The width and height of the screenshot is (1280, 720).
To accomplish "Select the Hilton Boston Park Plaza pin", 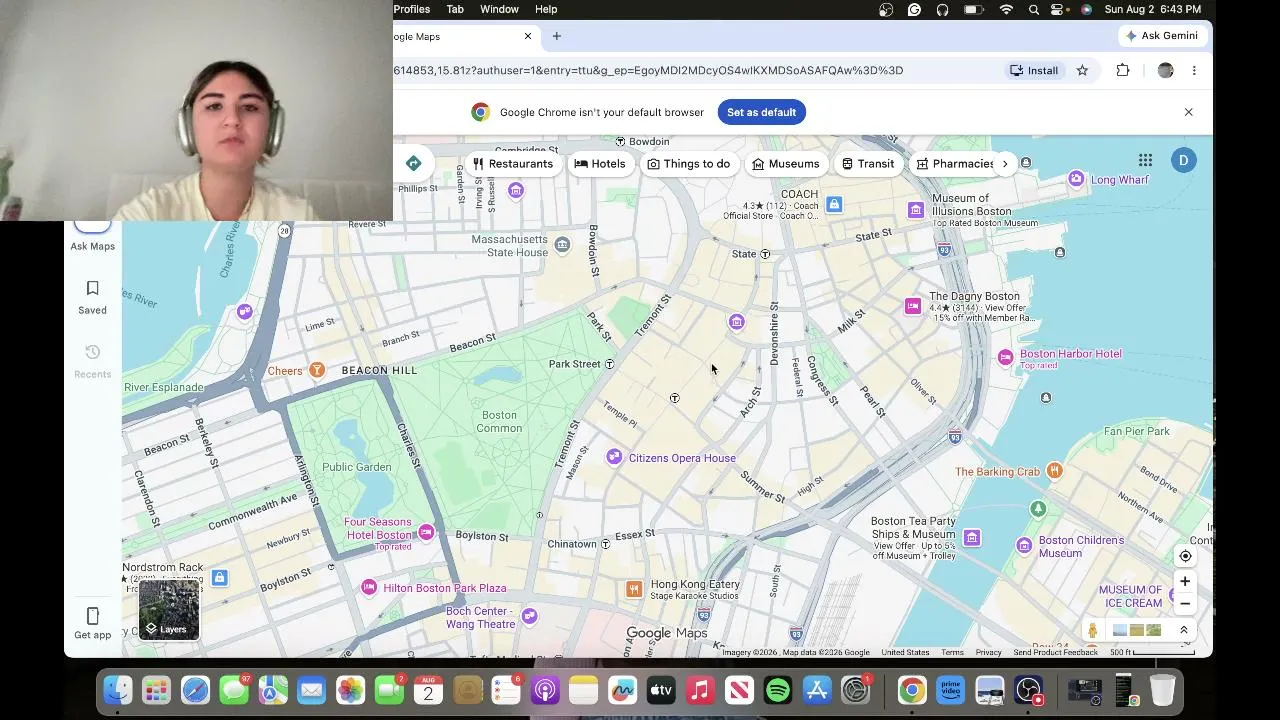I will pyautogui.click(x=369, y=587).
